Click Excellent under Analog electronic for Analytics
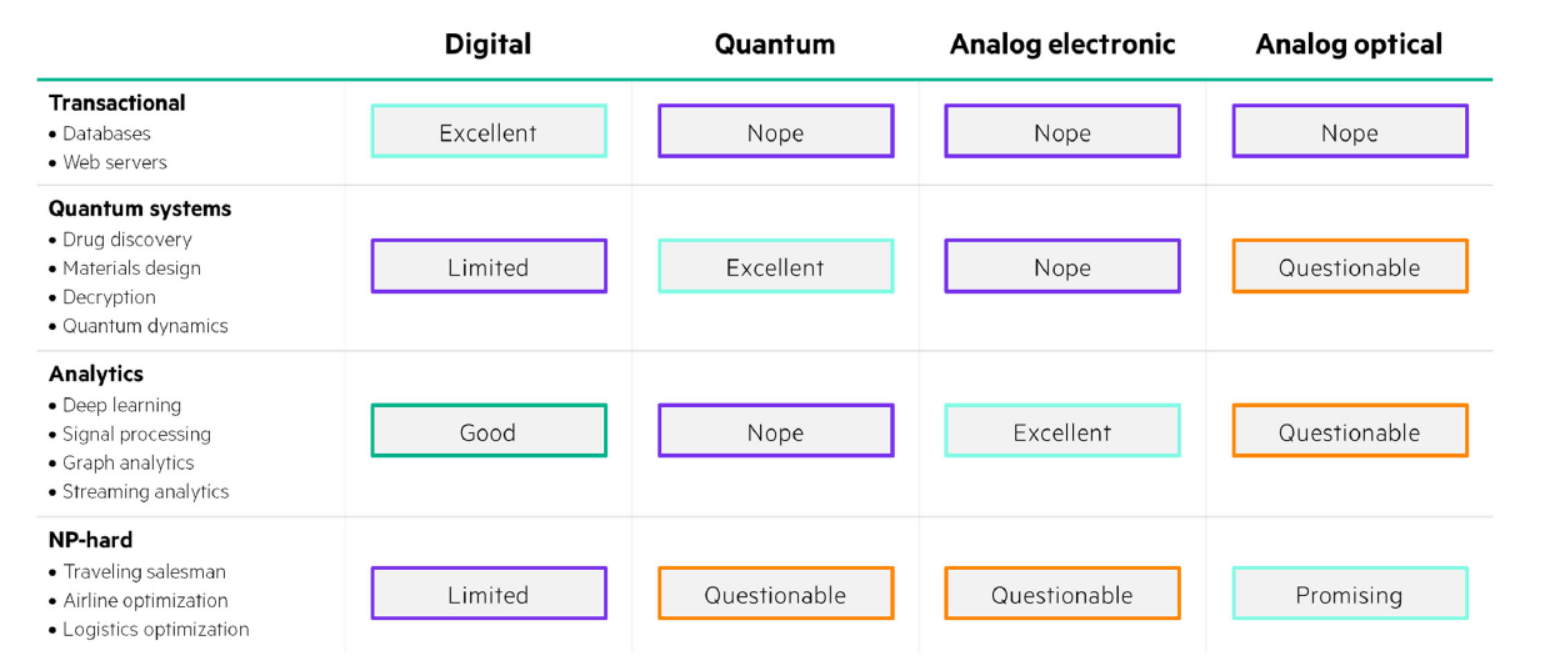The width and height of the screenshot is (1542, 671). coord(1062,431)
